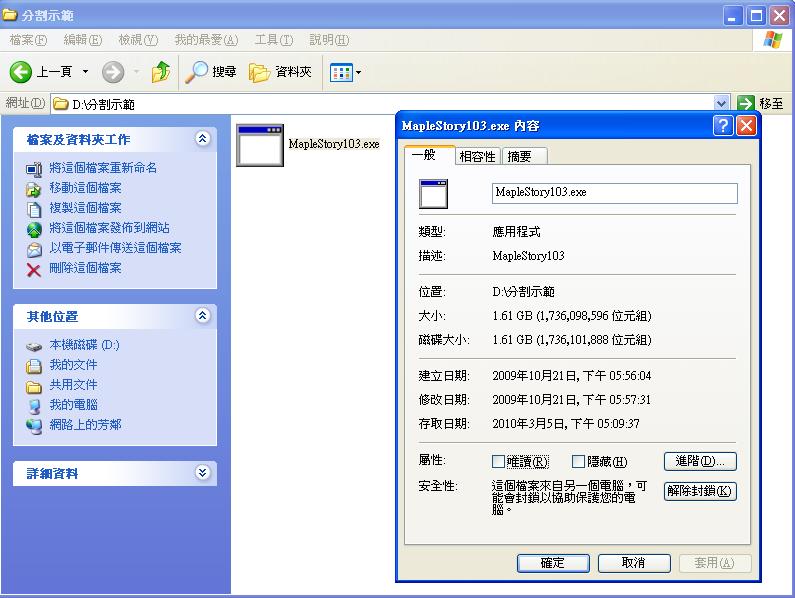Click the 我的電腦 computer icon
The height and width of the screenshot is (598, 795).
click(x=34, y=406)
